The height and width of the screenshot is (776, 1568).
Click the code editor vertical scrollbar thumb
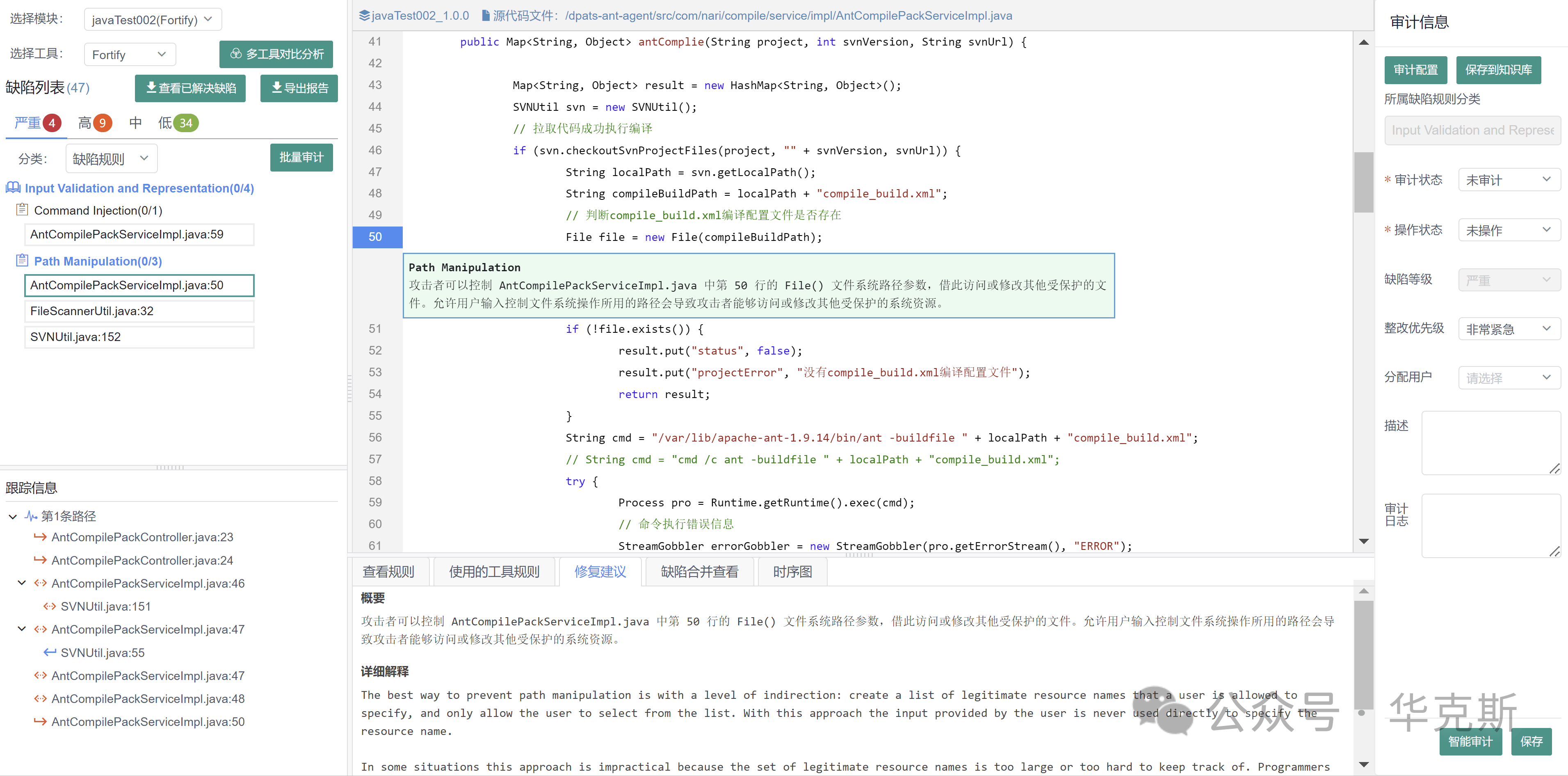click(x=1363, y=181)
